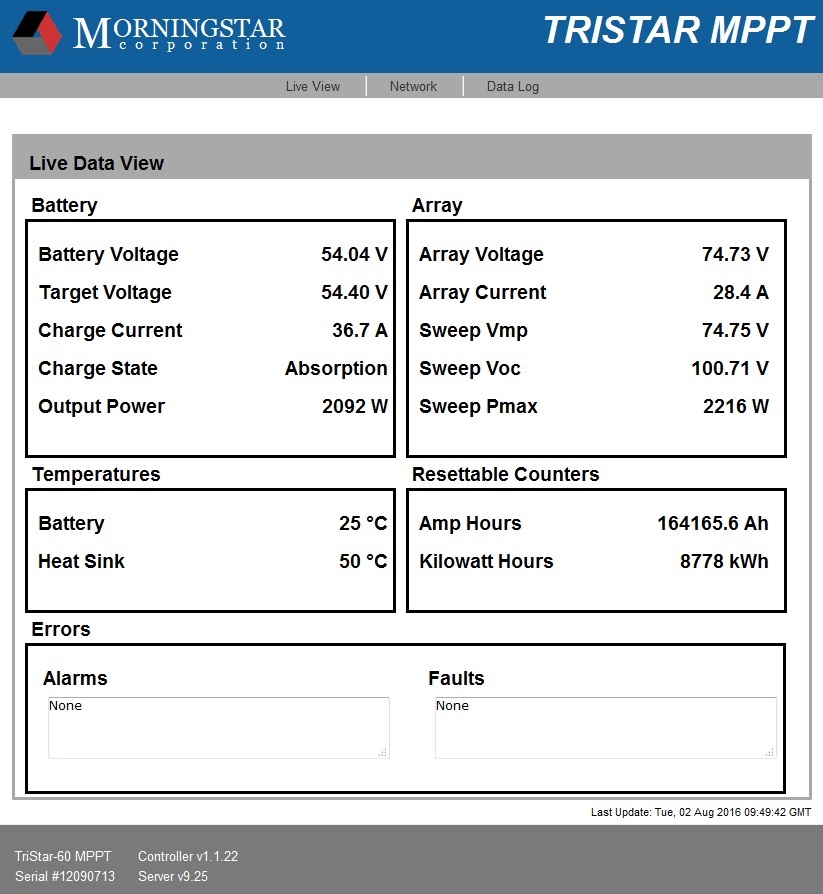Open the Data Log tab

coord(512,86)
